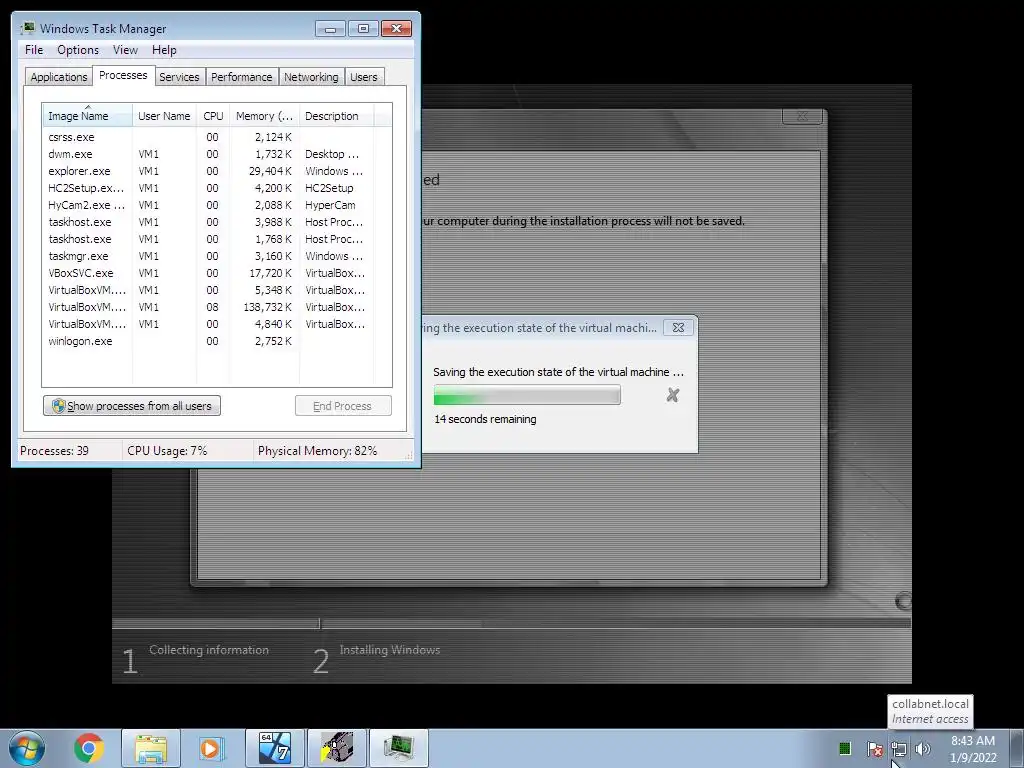Click the End Process button
The image size is (1024, 768).
pos(343,406)
